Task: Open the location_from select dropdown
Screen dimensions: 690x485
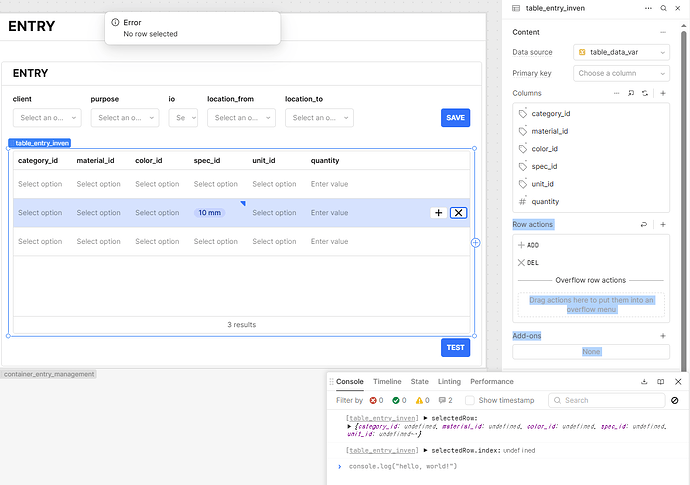Action: coord(242,118)
